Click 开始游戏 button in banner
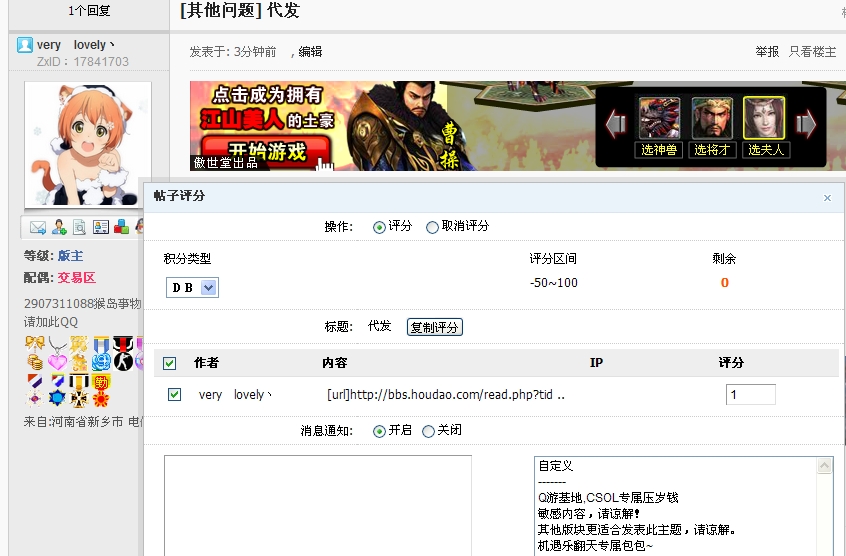 pyautogui.click(x=267, y=150)
